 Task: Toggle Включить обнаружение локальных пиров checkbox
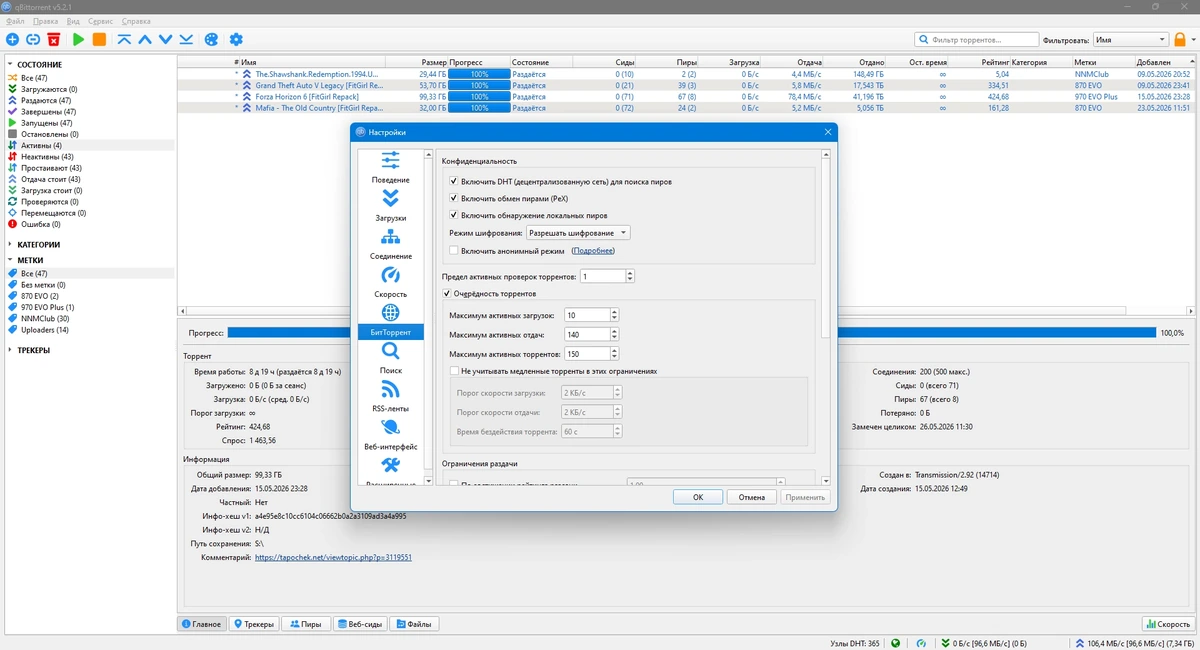coord(454,215)
